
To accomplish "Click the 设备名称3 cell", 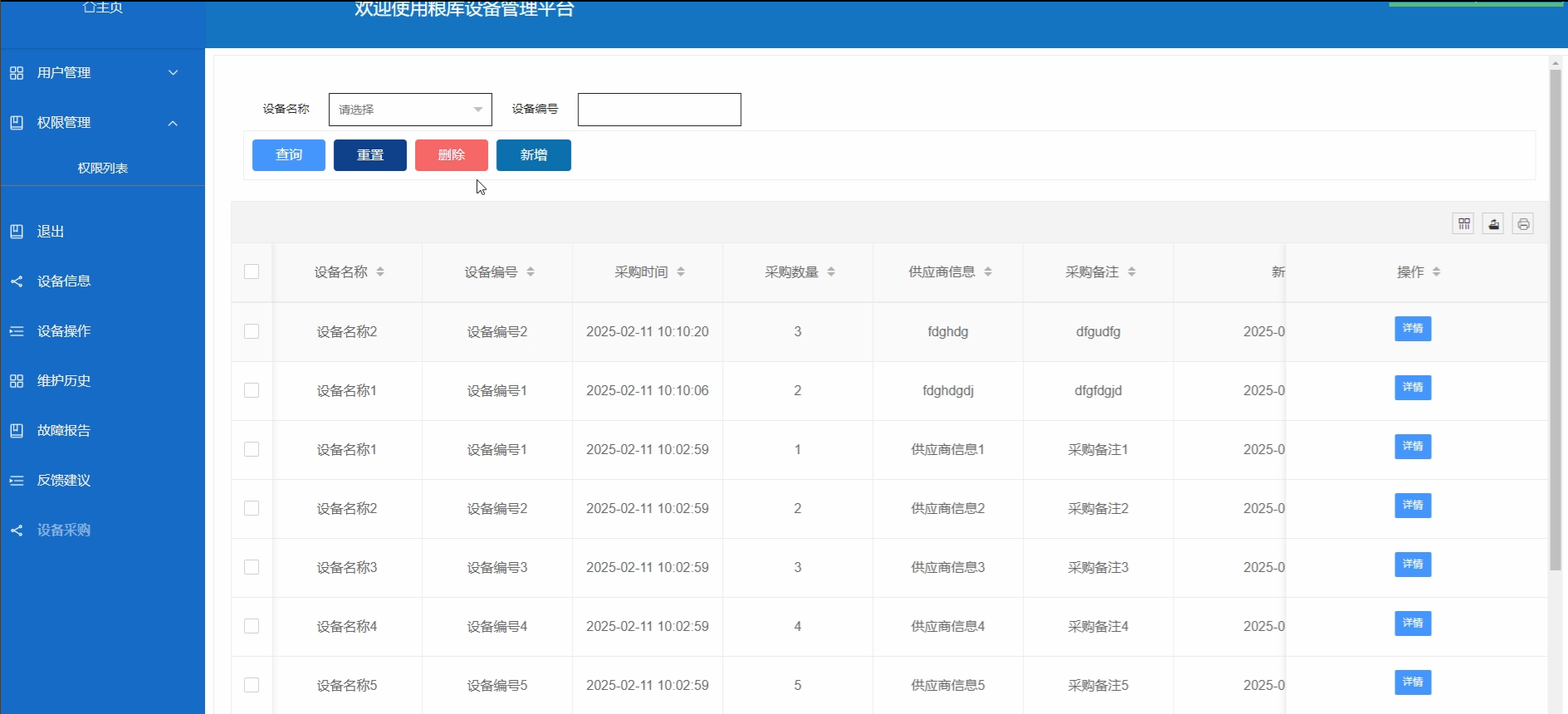I will [347, 567].
